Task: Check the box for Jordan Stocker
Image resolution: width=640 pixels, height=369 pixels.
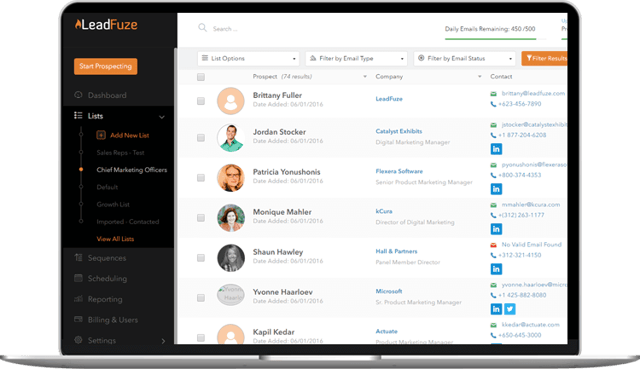Action: 201,138
